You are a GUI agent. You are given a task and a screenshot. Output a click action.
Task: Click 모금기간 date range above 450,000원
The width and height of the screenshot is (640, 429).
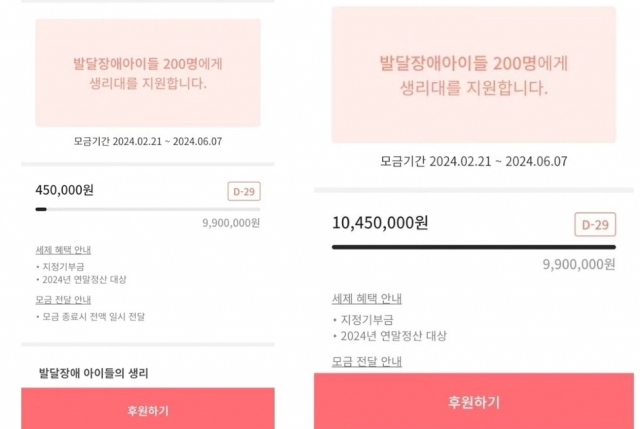[148, 141]
